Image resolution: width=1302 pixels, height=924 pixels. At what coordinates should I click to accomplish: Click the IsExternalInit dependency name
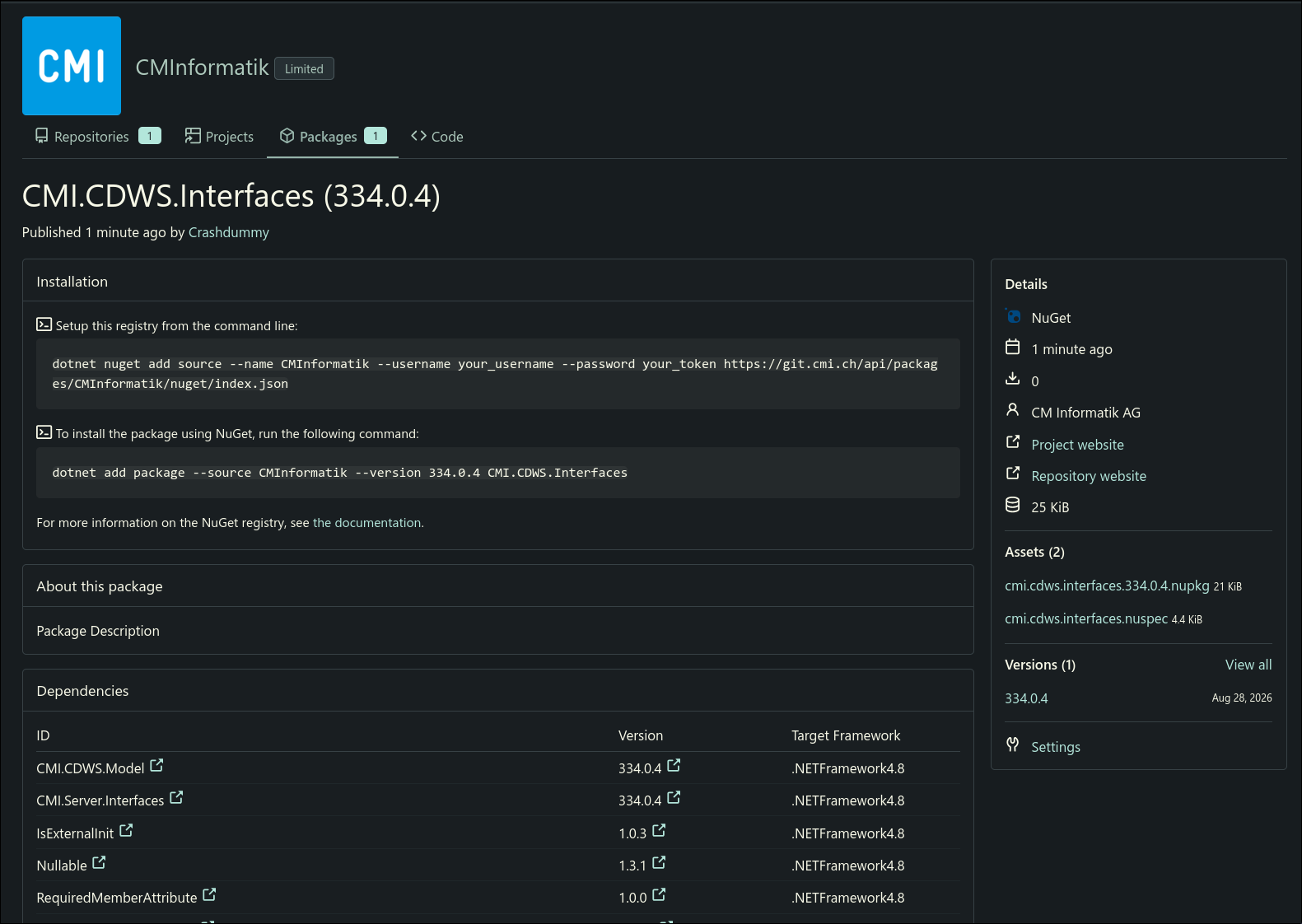click(x=75, y=833)
